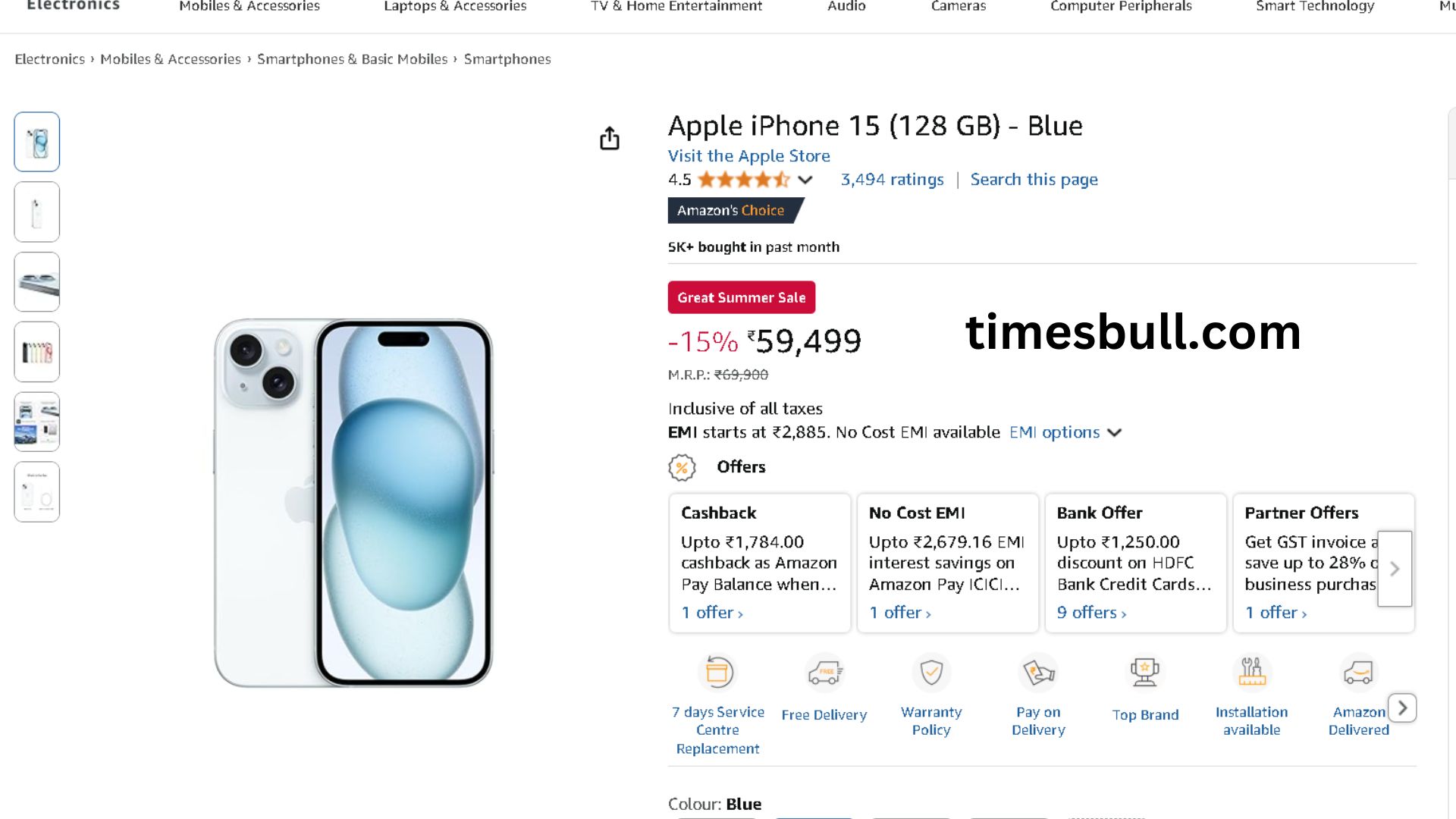
Task: Click the Warranty Policy shield icon
Action: coord(931,672)
